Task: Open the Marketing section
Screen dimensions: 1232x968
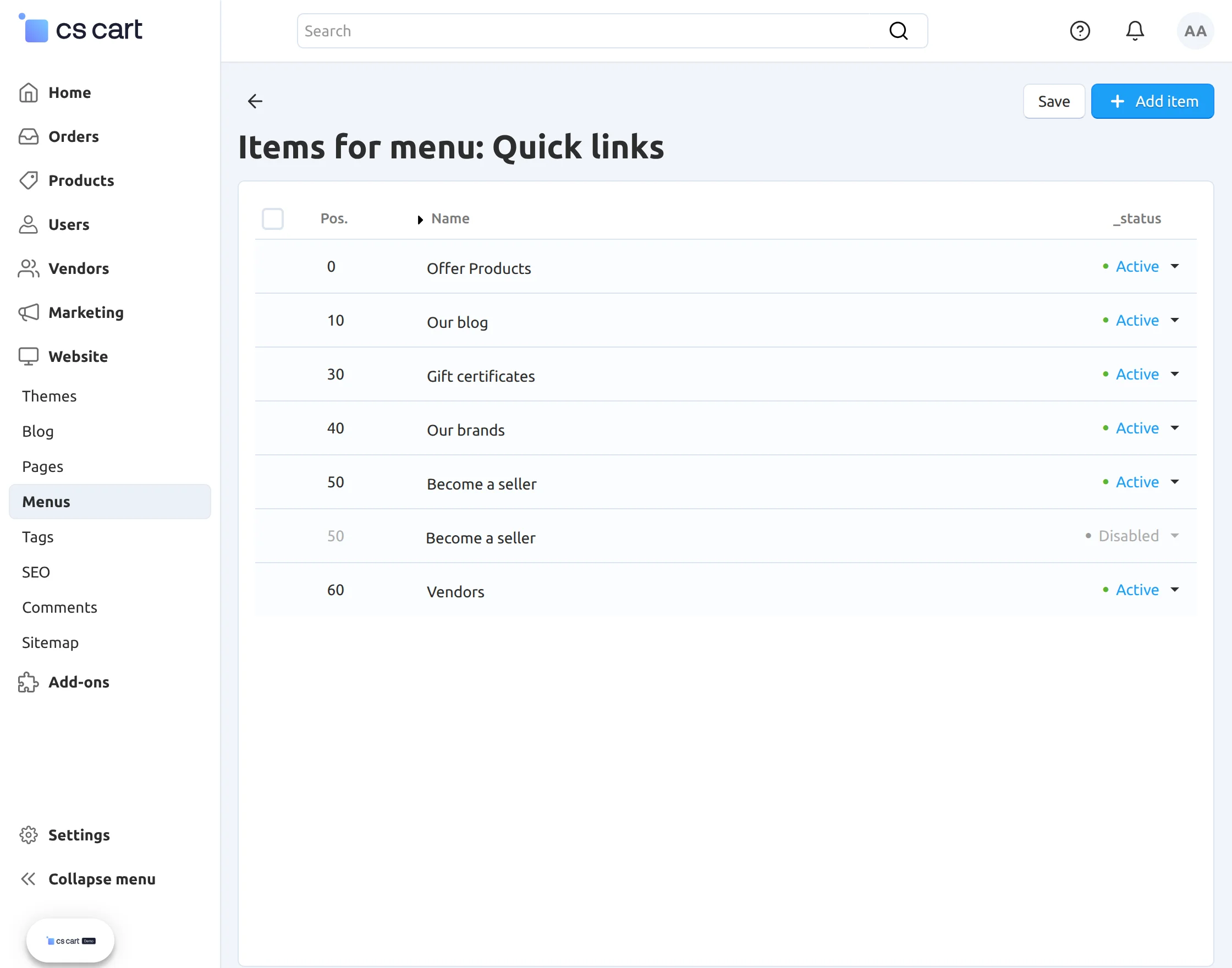Action: click(86, 312)
